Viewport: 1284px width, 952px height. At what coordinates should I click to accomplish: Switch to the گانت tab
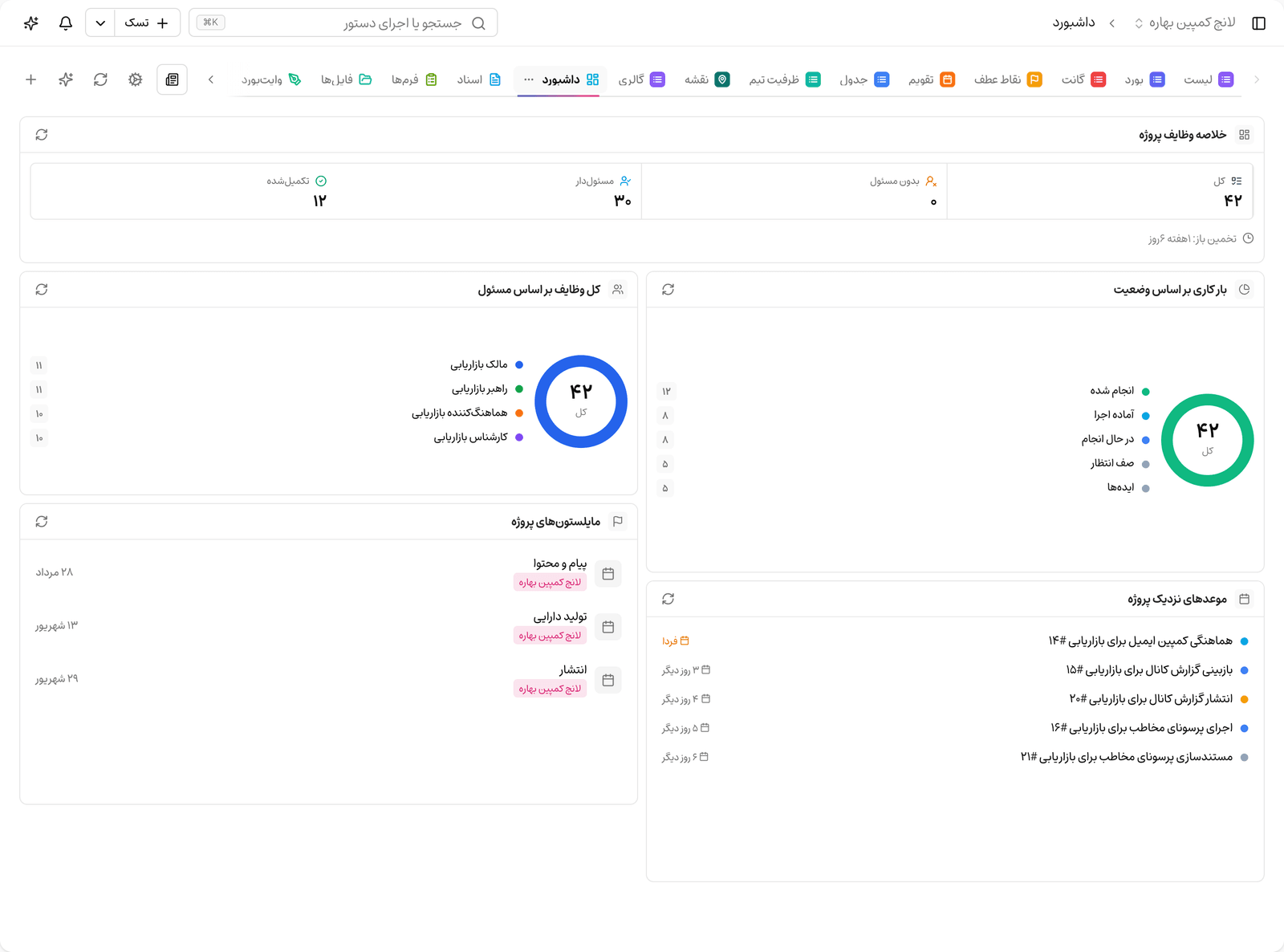click(x=1083, y=79)
